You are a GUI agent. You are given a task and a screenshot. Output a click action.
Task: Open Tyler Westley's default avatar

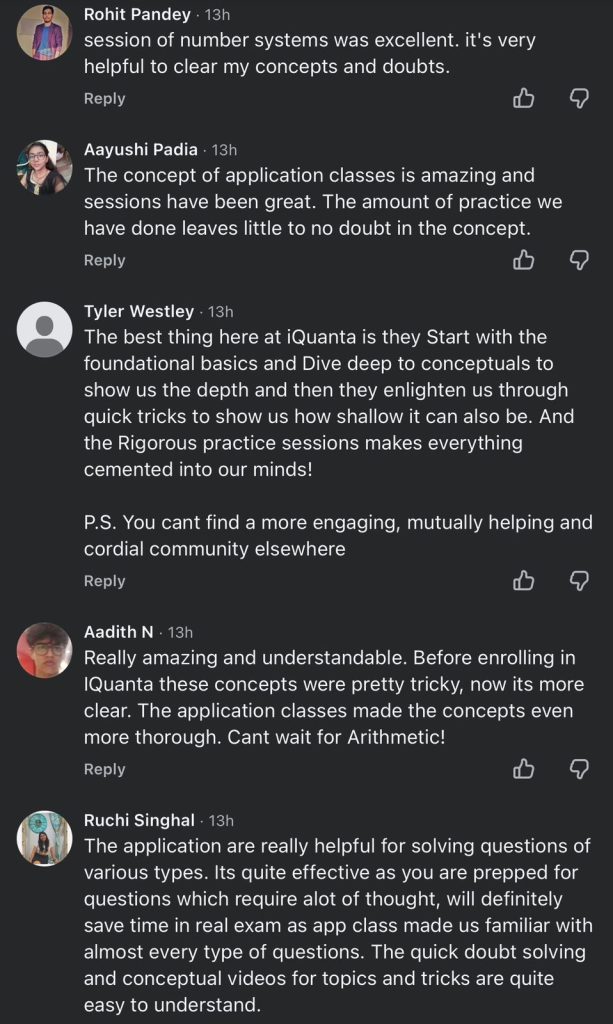point(45,329)
